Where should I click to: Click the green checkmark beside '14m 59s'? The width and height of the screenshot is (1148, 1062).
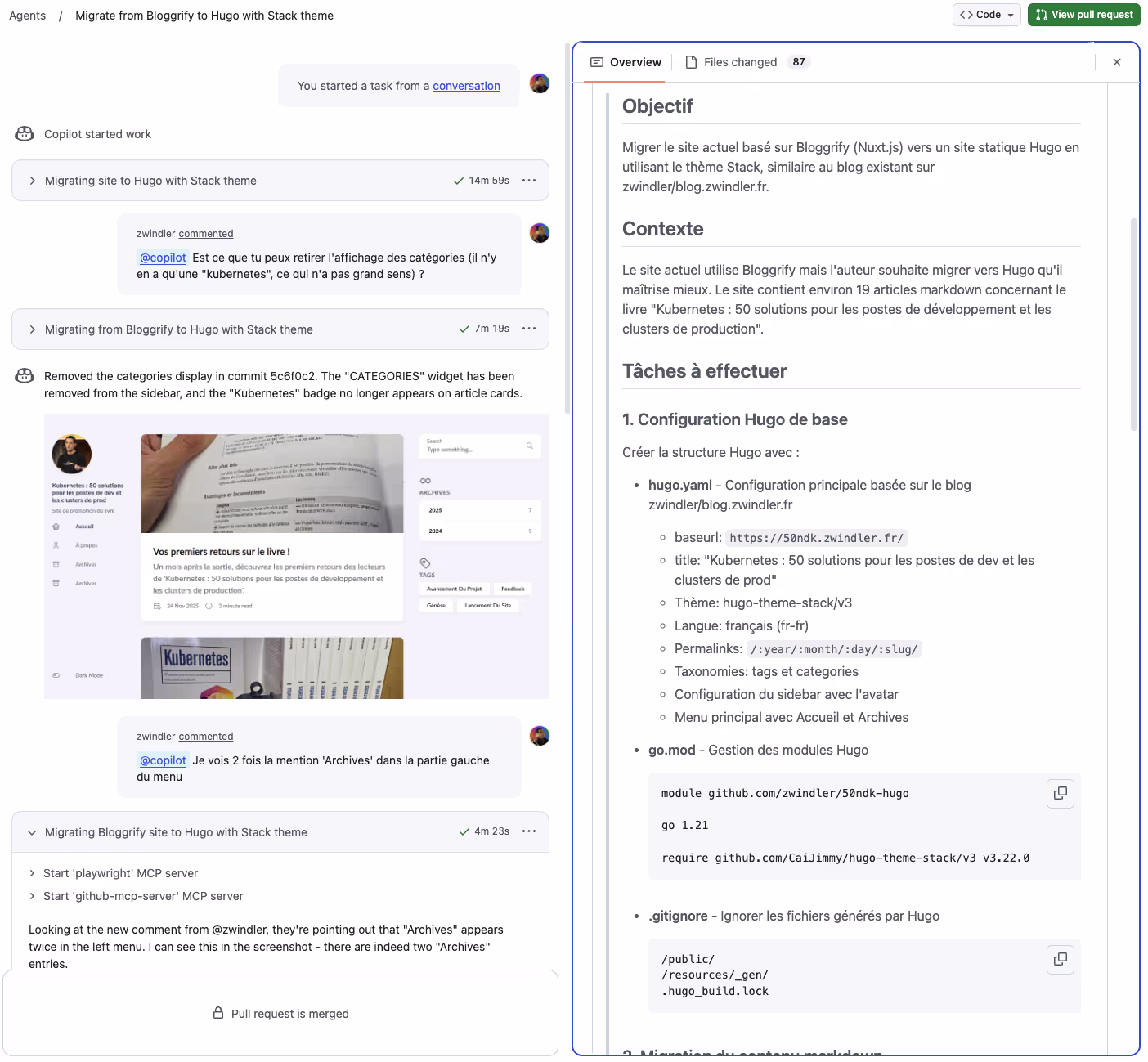(459, 181)
